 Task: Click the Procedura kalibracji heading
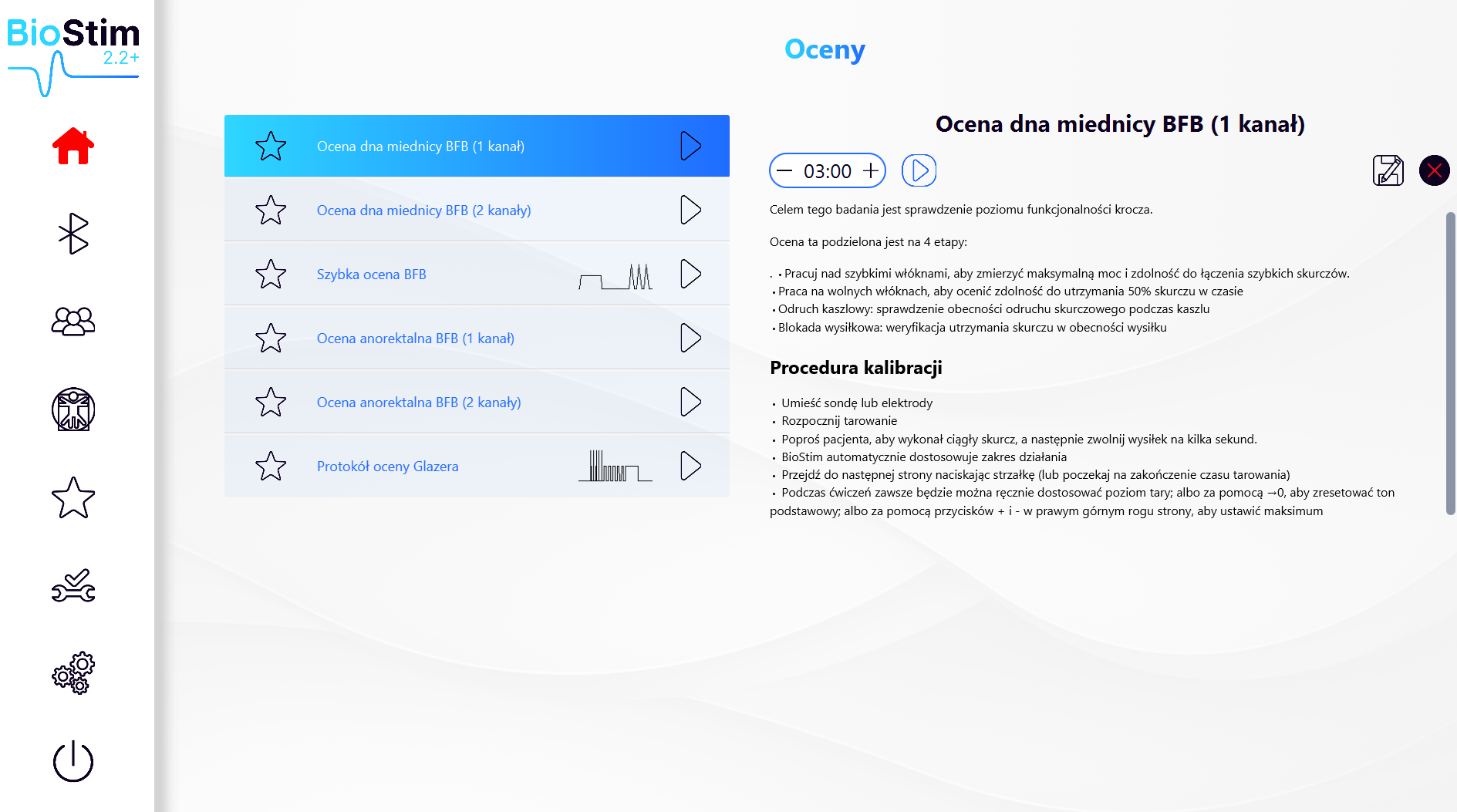coord(856,368)
